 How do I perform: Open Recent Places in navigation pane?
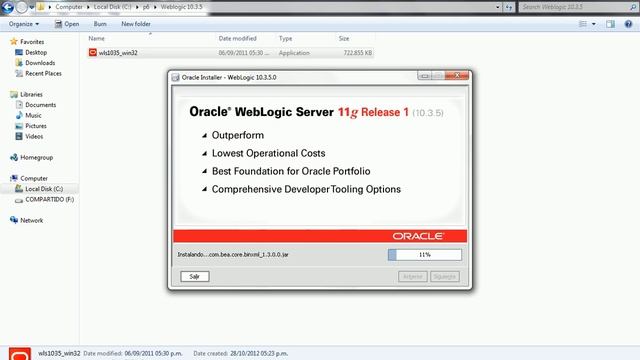[x=43, y=73]
